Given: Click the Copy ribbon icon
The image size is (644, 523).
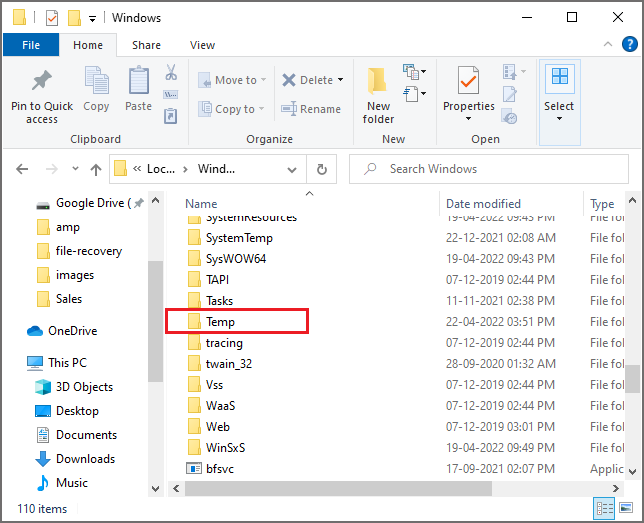Looking at the screenshot, I should pyautogui.click(x=97, y=81).
